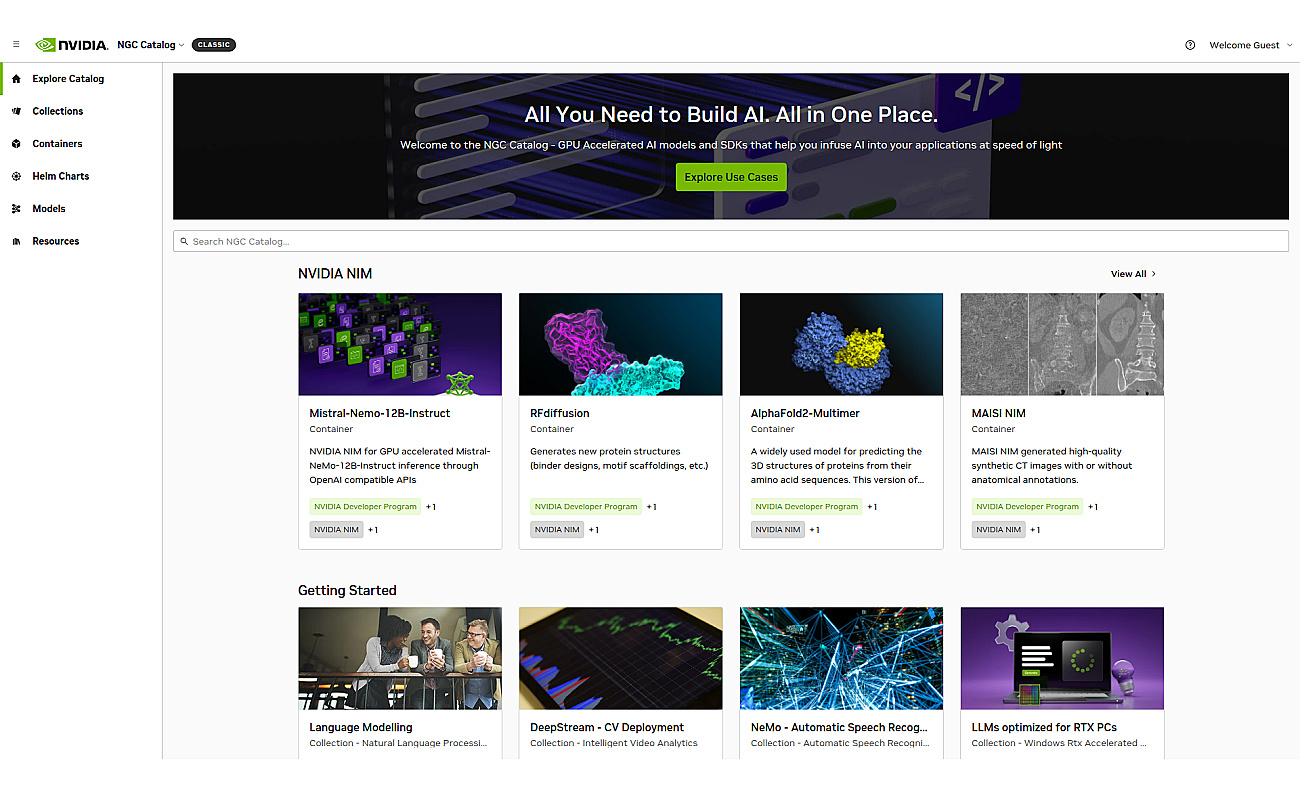Open the AlphaFold2-Multimer thumbnail image
Viewport: 1300px width, 788px height.
[x=841, y=344]
